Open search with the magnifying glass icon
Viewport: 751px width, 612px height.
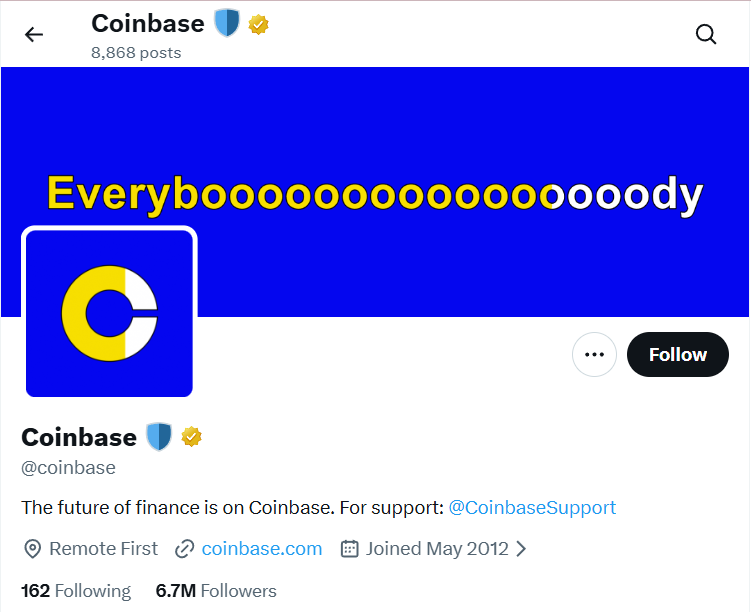tap(706, 35)
